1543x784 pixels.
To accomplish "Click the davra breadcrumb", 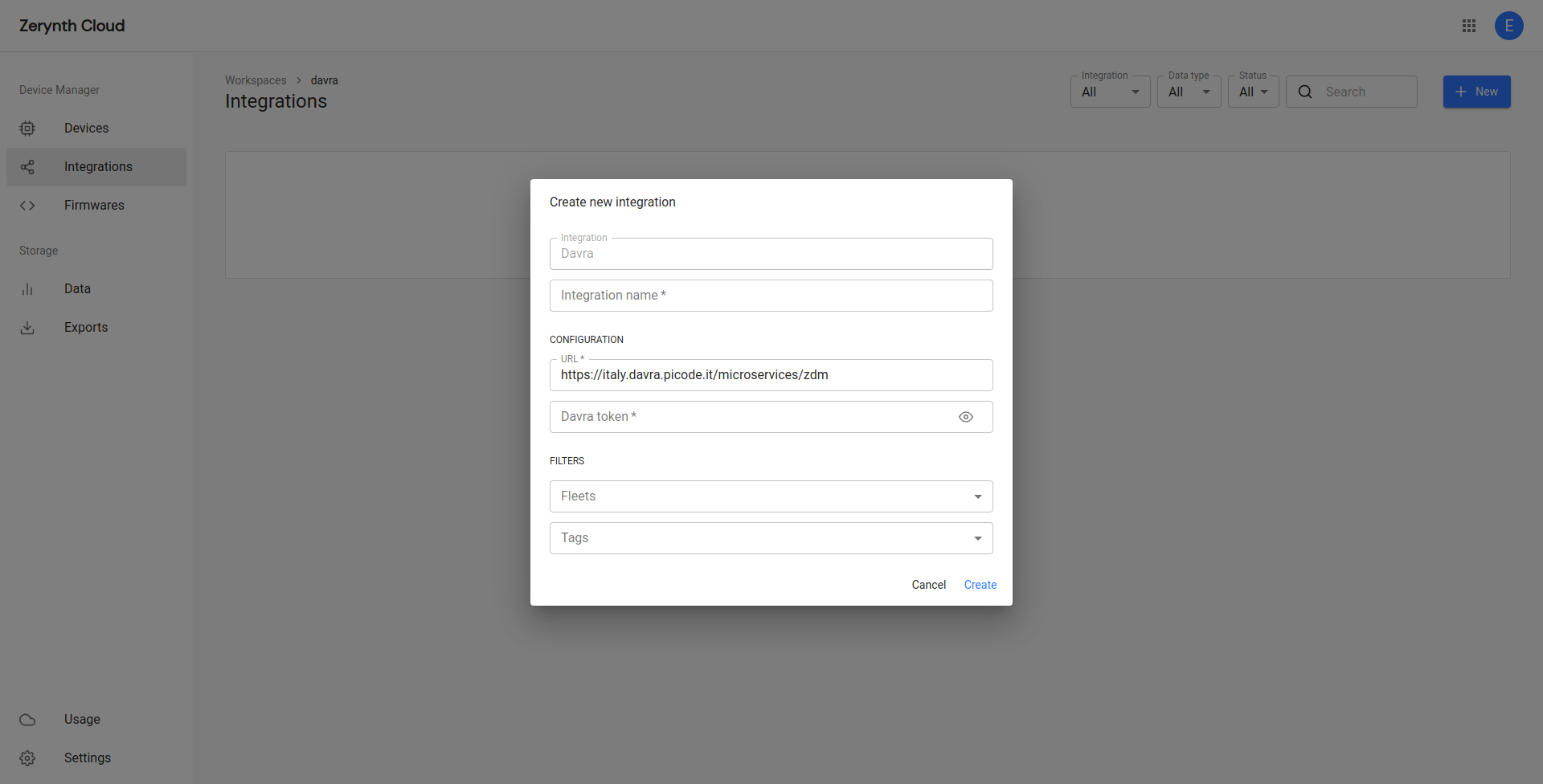I will click(325, 80).
